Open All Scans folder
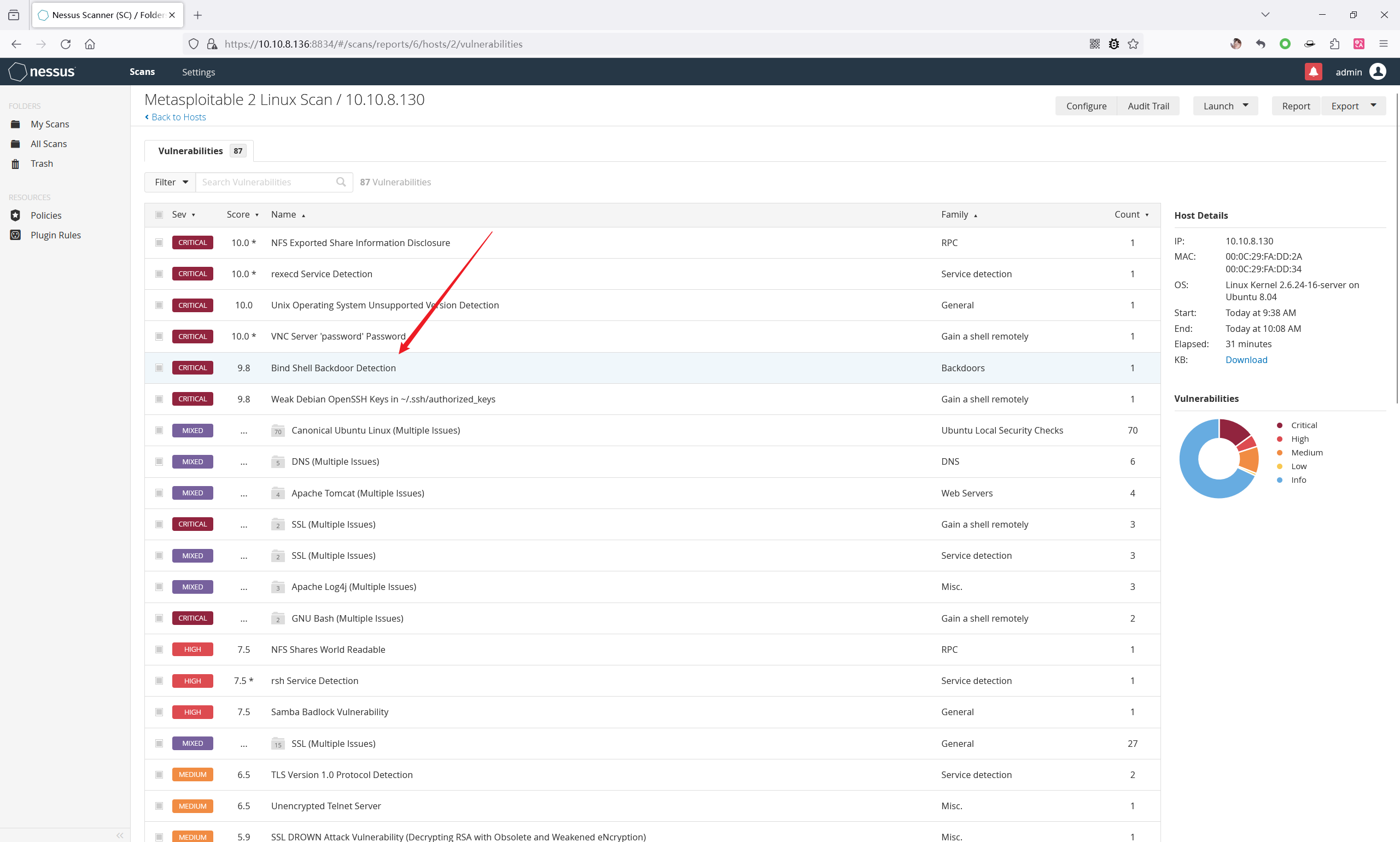The image size is (1400, 842). (49, 144)
